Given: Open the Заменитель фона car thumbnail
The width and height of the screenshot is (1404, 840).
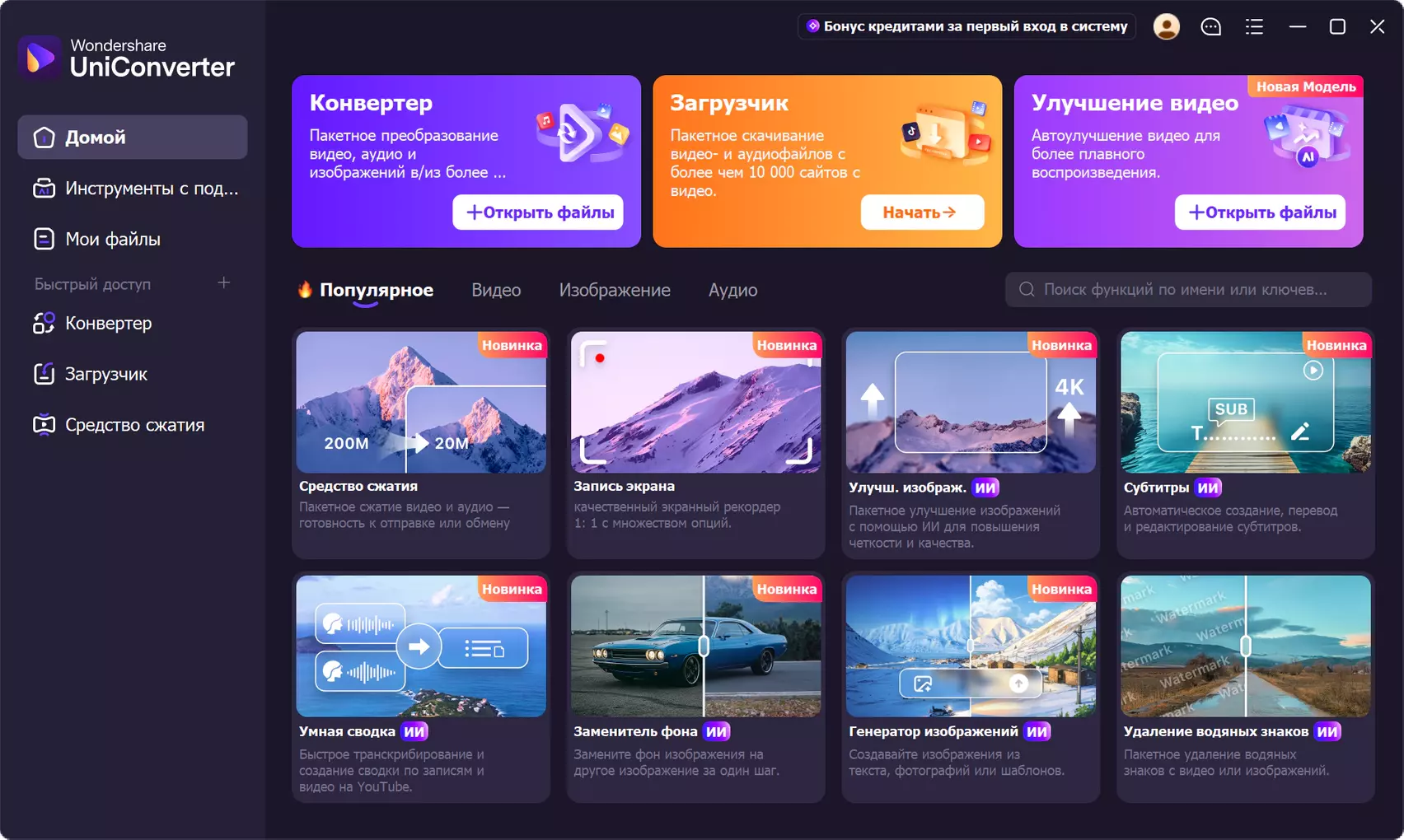Looking at the screenshot, I should click(x=696, y=646).
